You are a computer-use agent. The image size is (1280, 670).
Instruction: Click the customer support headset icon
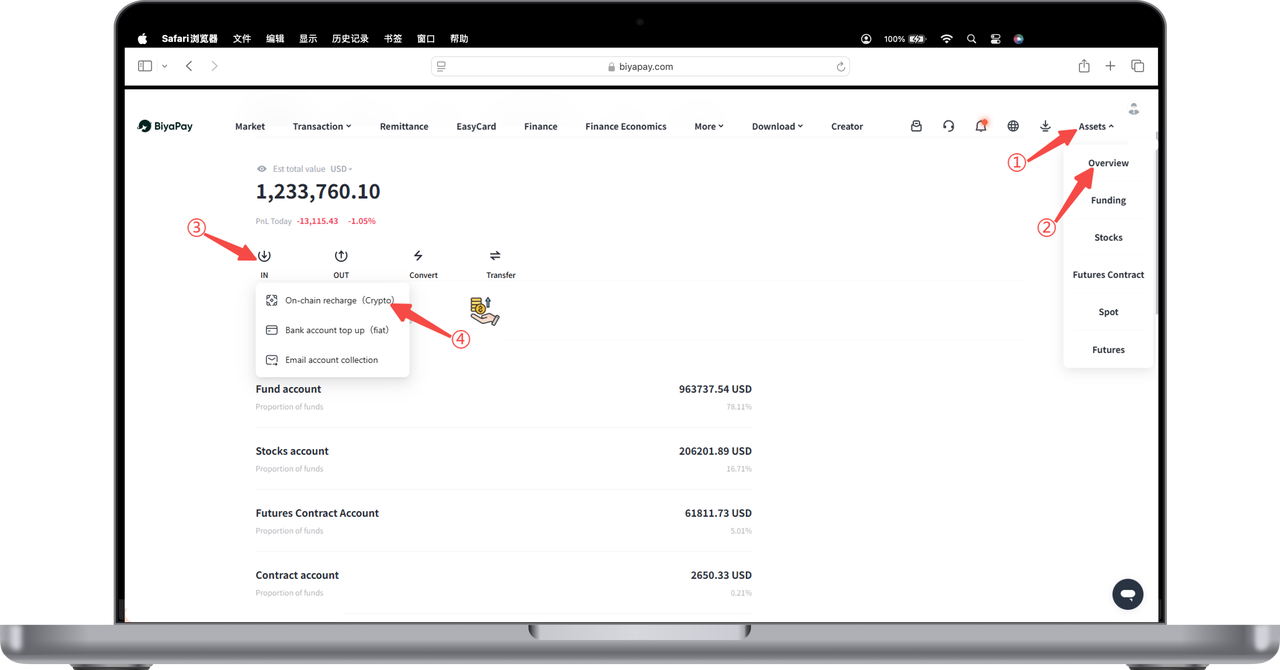point(949,126)
